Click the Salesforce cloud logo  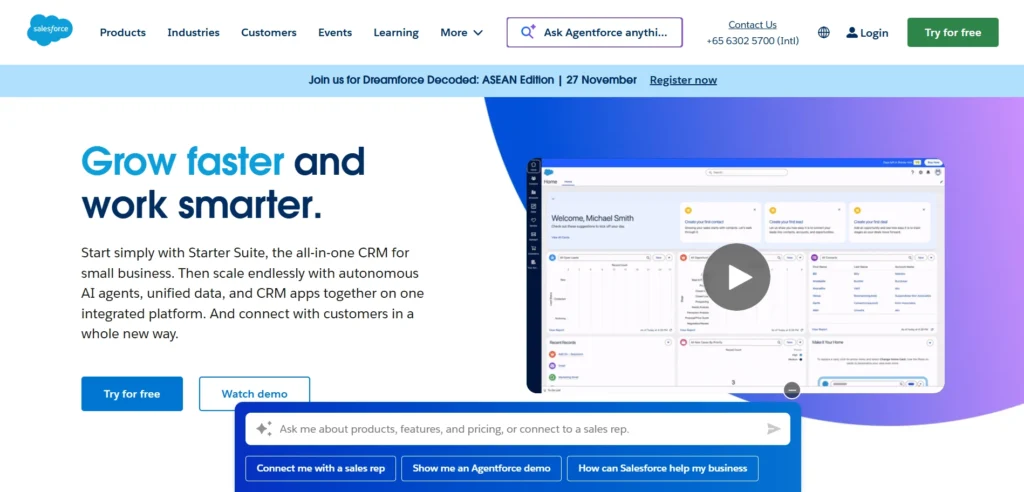pos(50,31)
